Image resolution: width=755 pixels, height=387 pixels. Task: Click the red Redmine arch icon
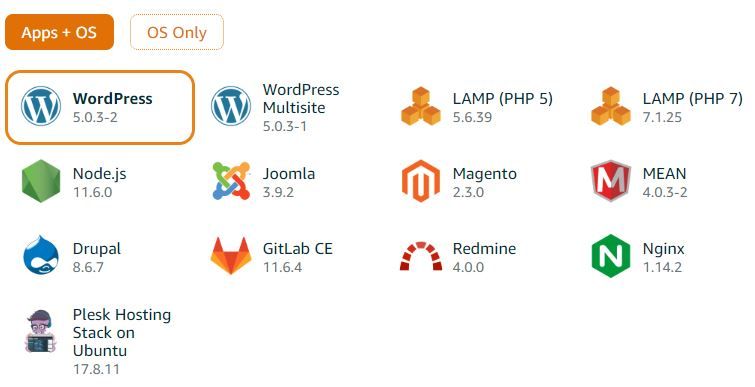[421, 256]
